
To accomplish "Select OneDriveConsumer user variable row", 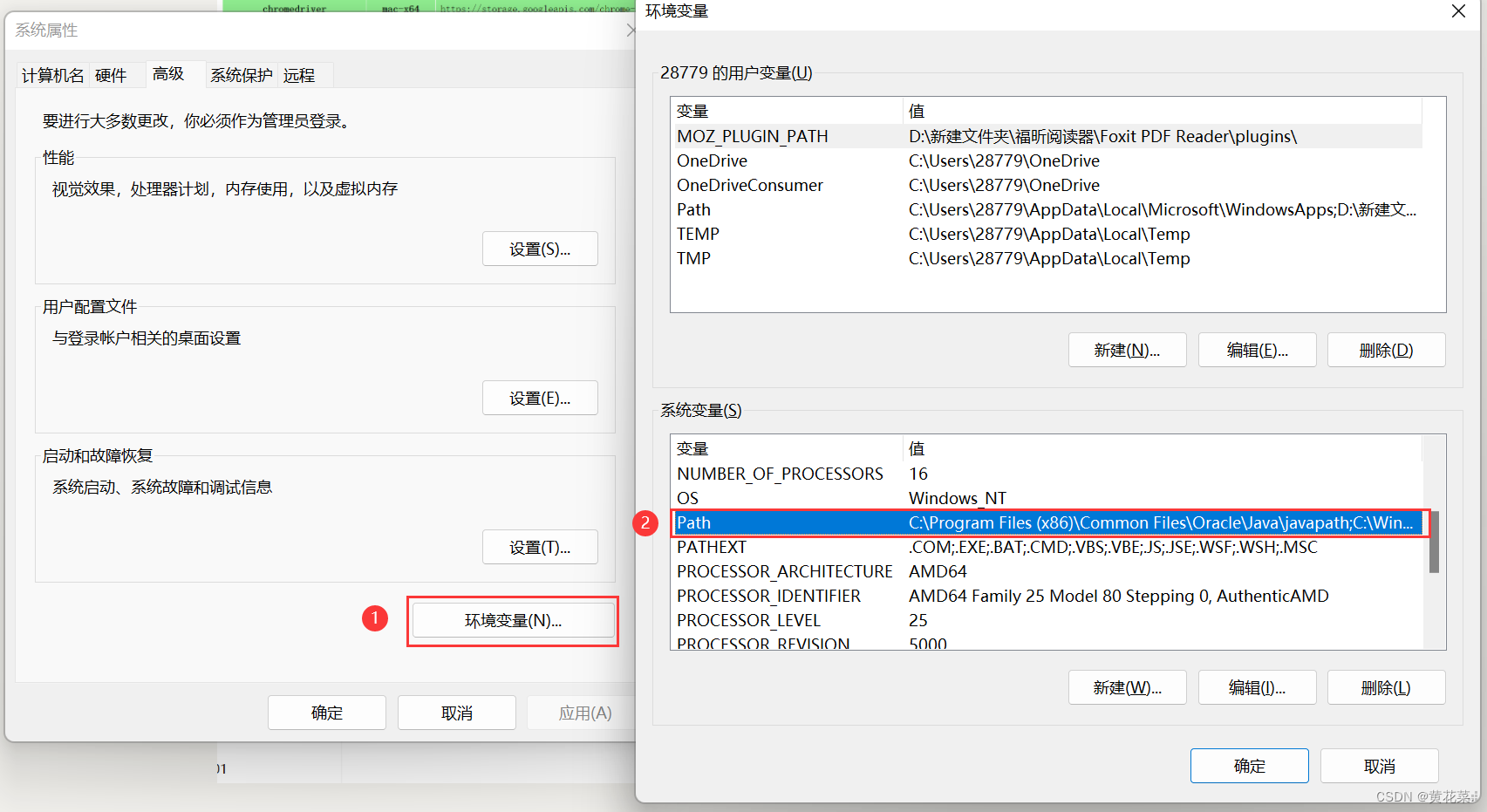I will [1047, 185].
